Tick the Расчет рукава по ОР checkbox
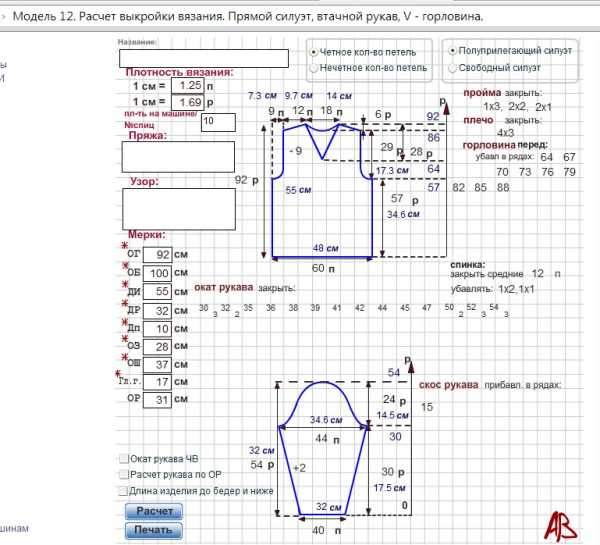Image resolution: width=600 pixels, height=545 pixels. pos(123,475)
